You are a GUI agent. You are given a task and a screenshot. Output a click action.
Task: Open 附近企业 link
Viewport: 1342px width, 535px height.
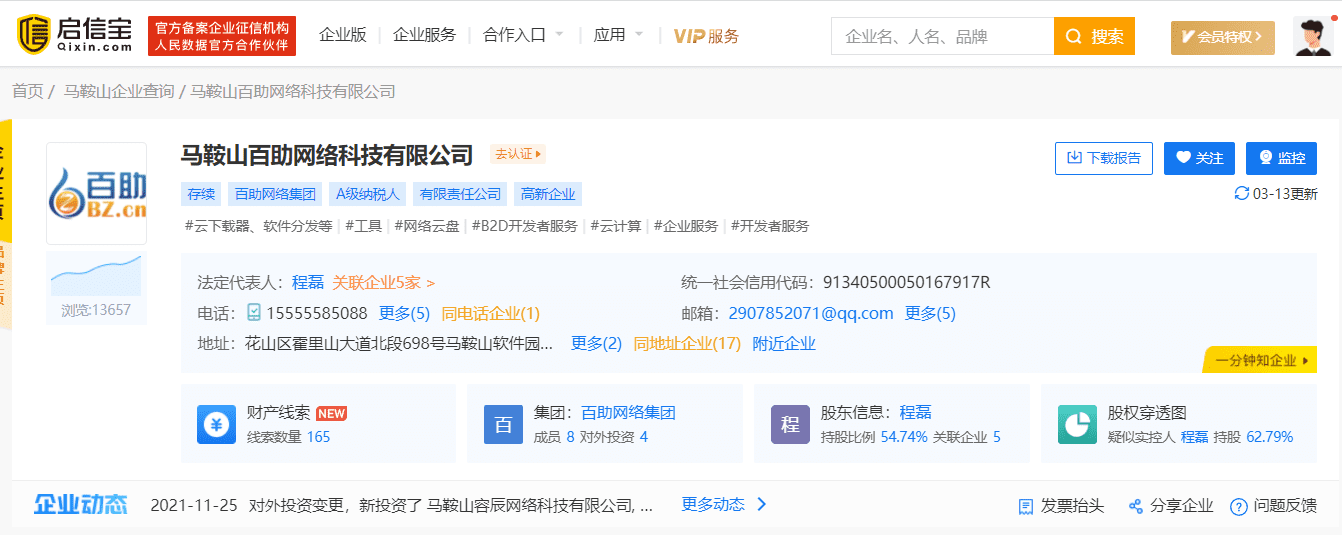[784, 343]
